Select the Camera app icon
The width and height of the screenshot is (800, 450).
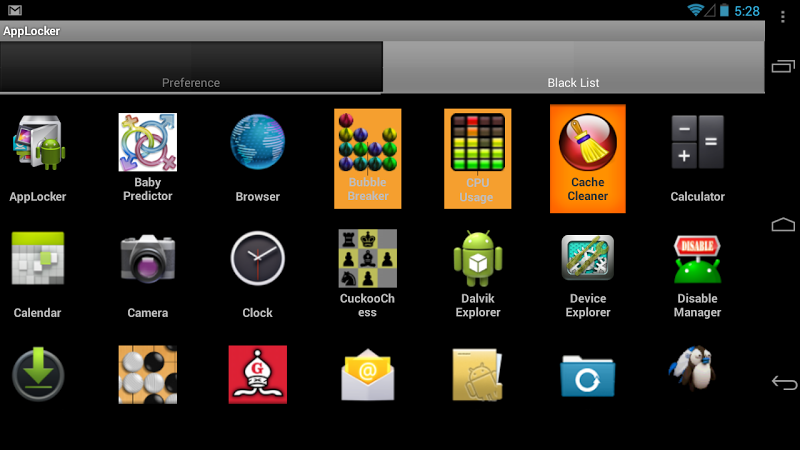(147, 258)
